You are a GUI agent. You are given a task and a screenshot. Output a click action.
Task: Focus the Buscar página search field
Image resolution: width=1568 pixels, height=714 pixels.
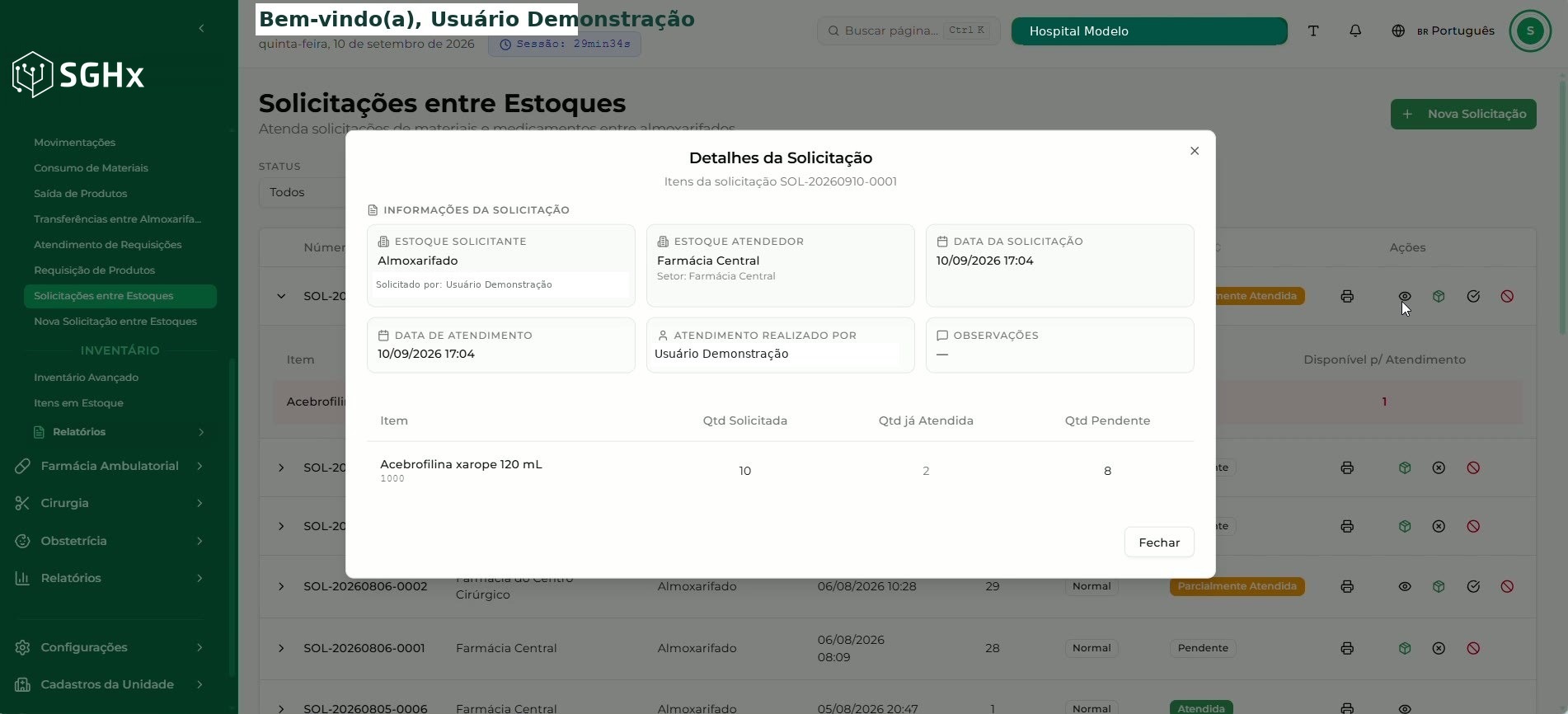[x=908, y=31]
